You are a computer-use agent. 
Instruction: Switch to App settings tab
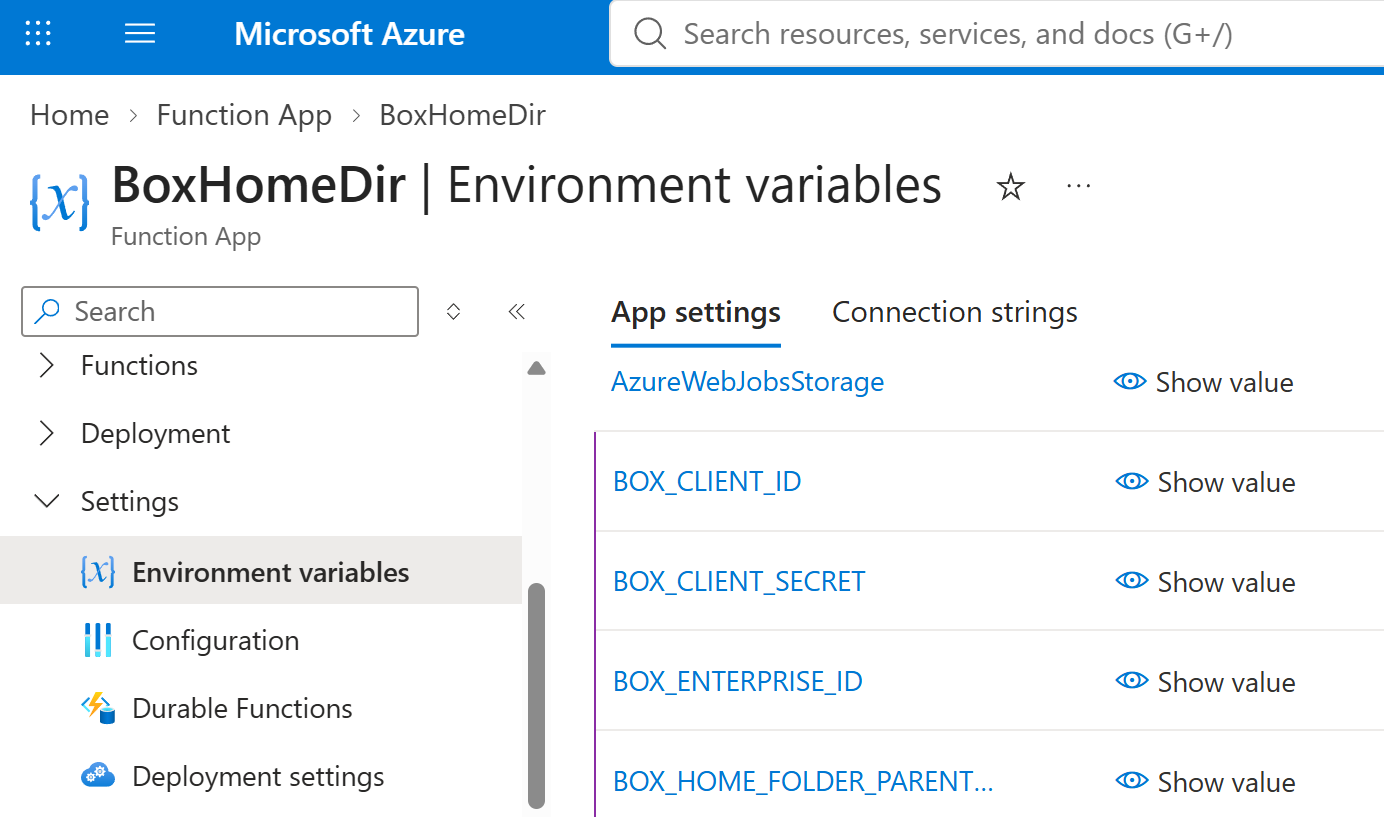pos(696,312)
